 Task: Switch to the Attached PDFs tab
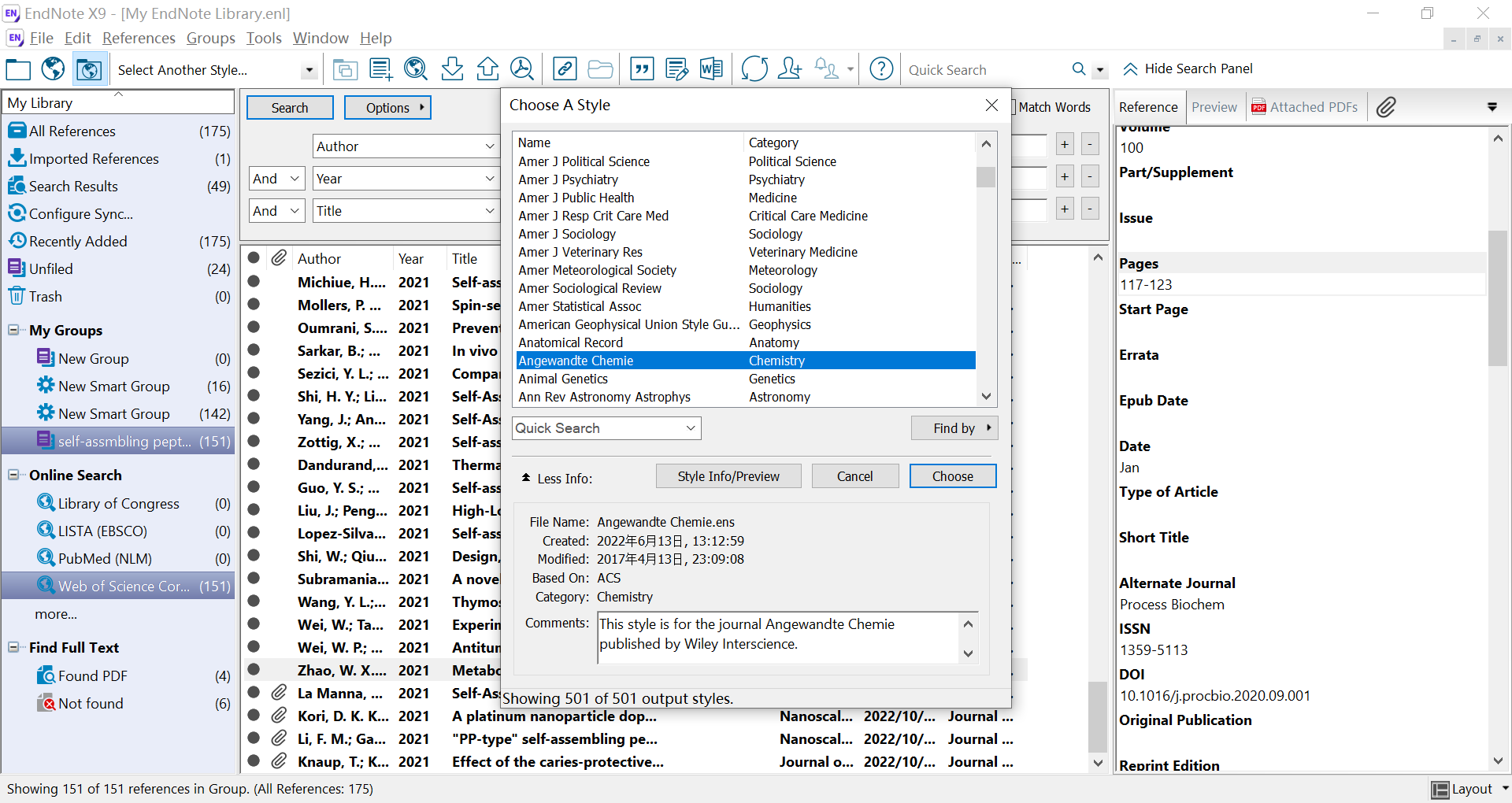1305,107
